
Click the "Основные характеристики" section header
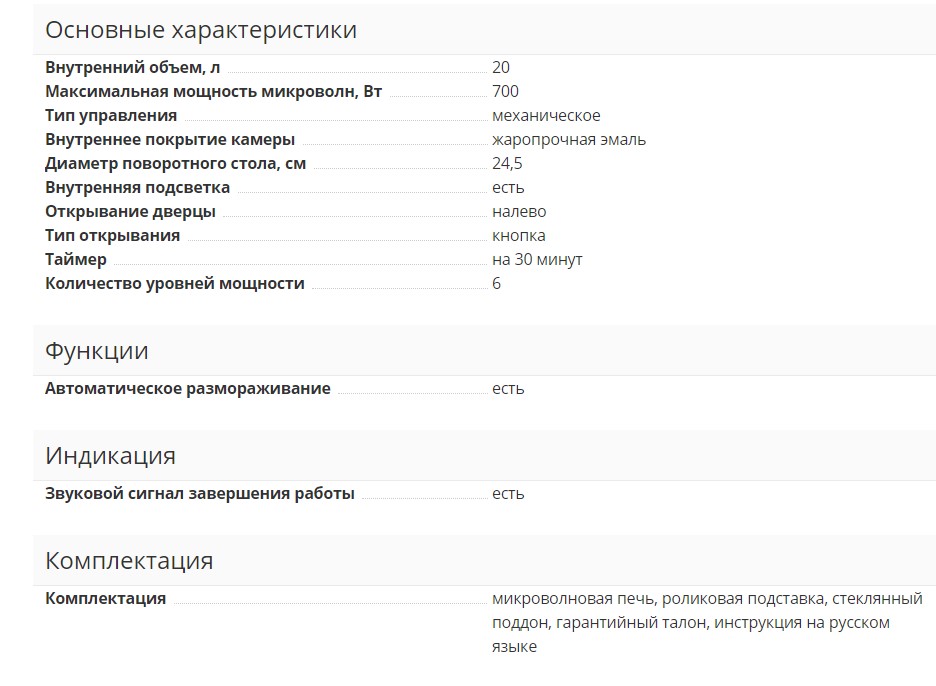click(201, 30)
